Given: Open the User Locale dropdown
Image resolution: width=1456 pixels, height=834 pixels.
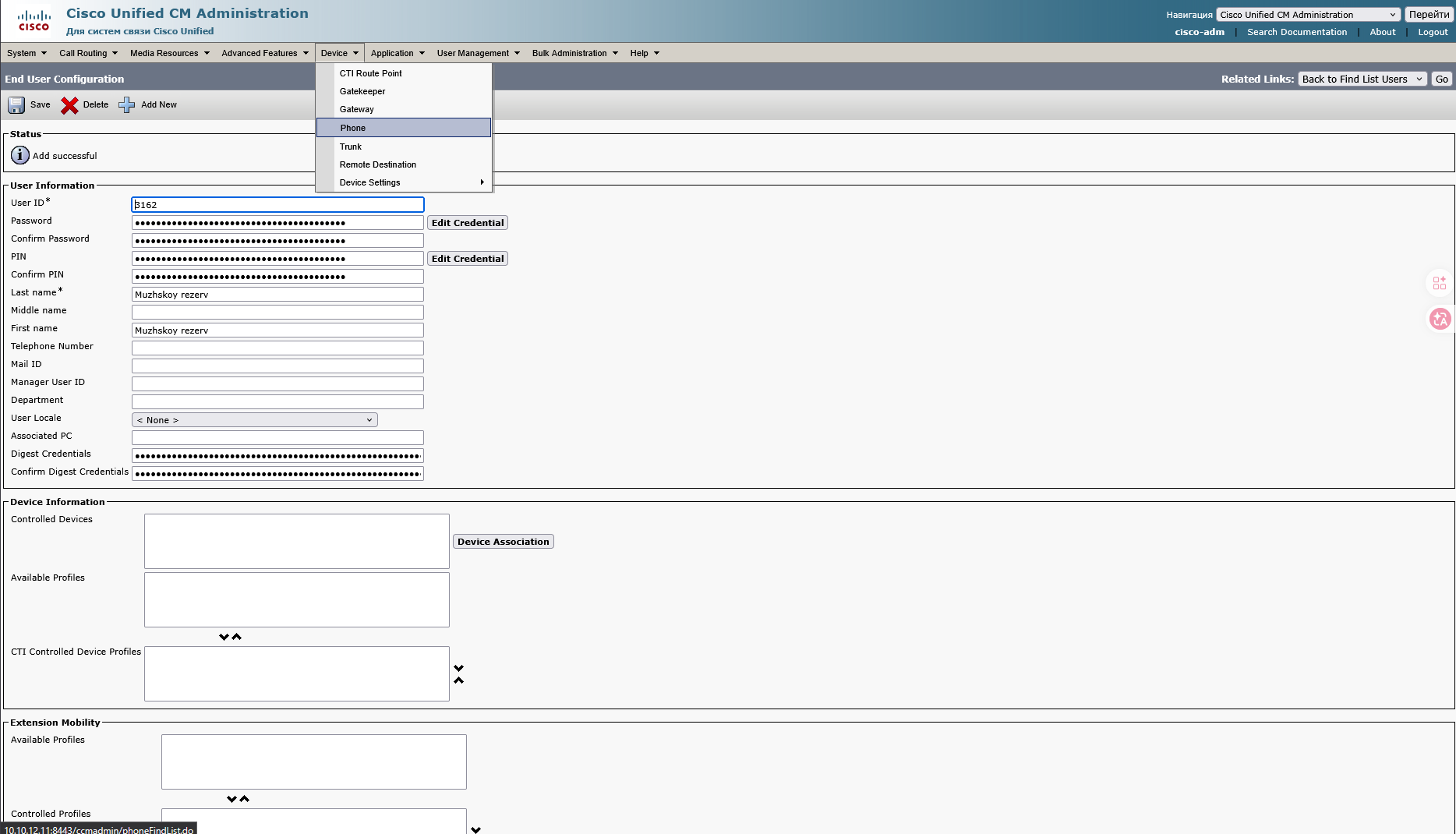Looking at the screenshot, I should [x=254, y=420].
